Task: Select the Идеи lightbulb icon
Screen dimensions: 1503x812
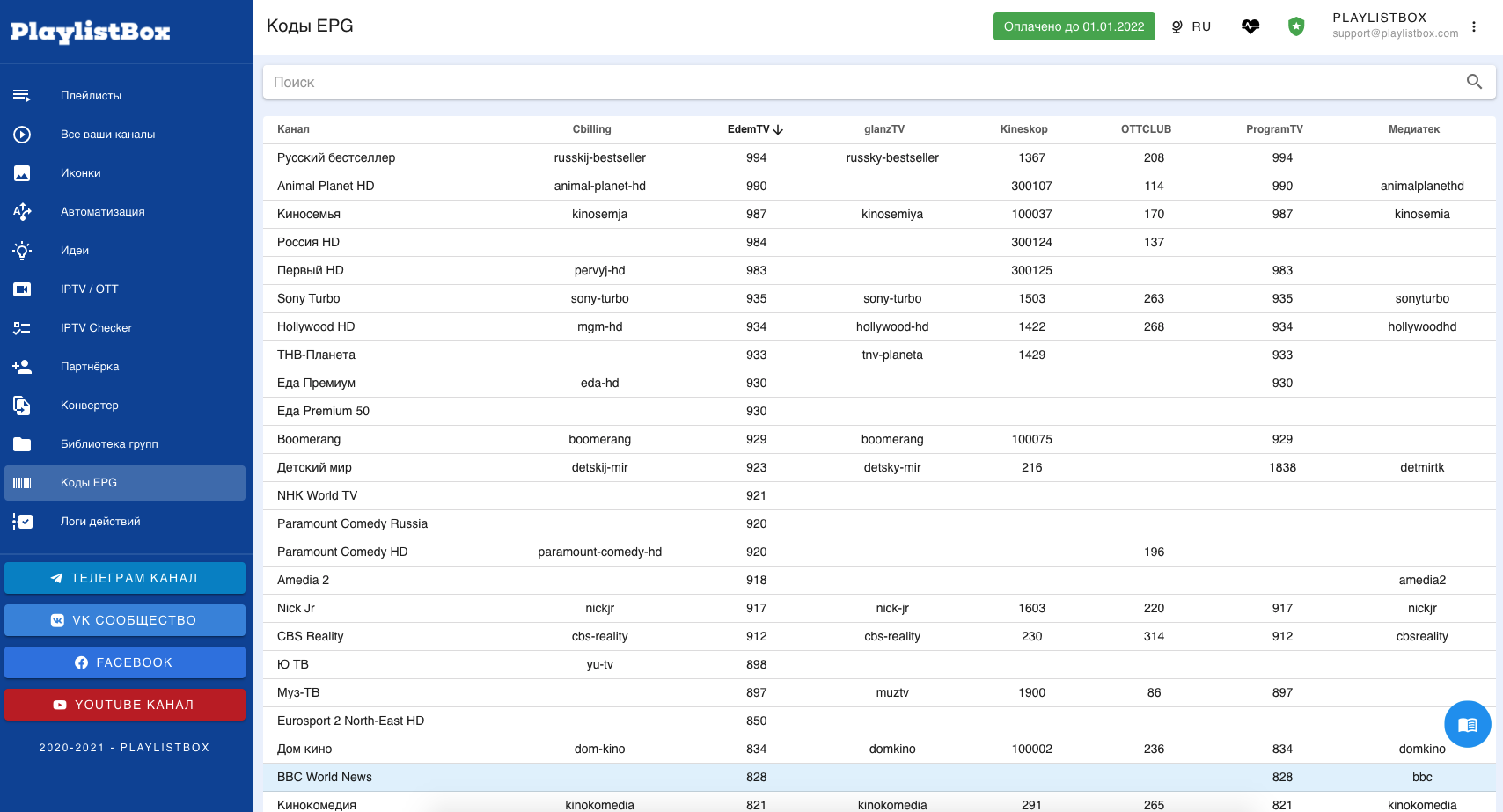Action: coord(22,251)
